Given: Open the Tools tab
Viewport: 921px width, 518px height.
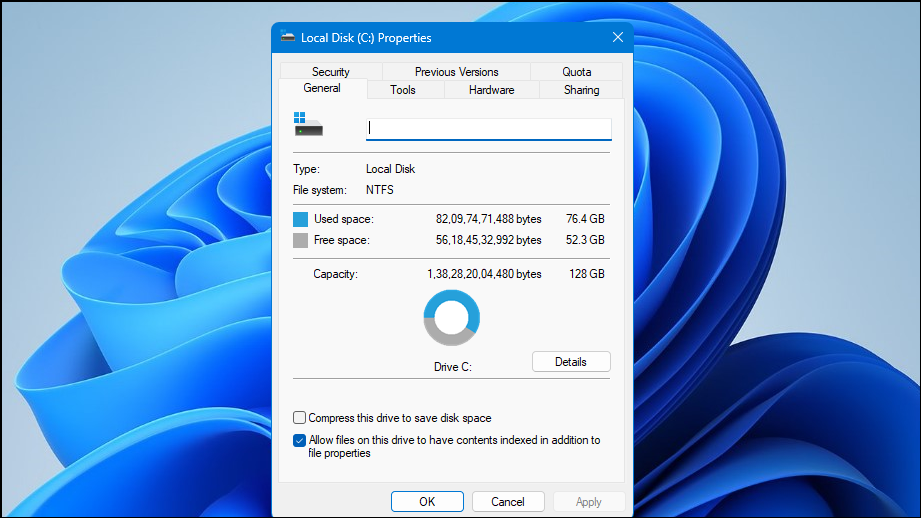Looking at the screenshot, I should point(403,90).
